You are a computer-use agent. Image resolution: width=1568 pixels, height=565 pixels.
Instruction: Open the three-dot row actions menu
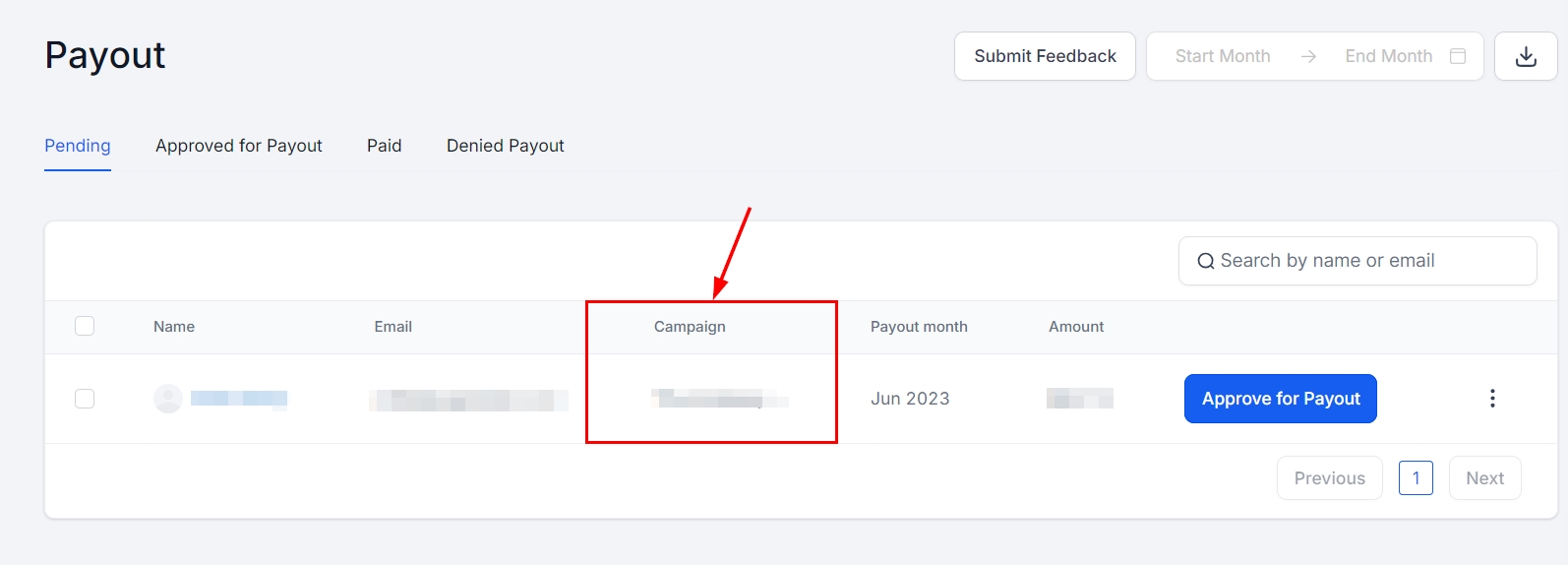click(1492, 399)
